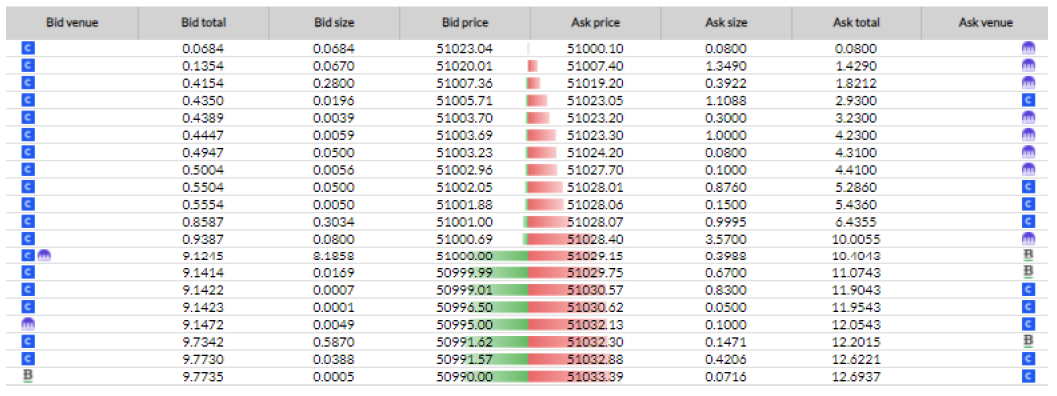
Task: Sort by Bid venue column header
Action: click(x=72, y=22)
